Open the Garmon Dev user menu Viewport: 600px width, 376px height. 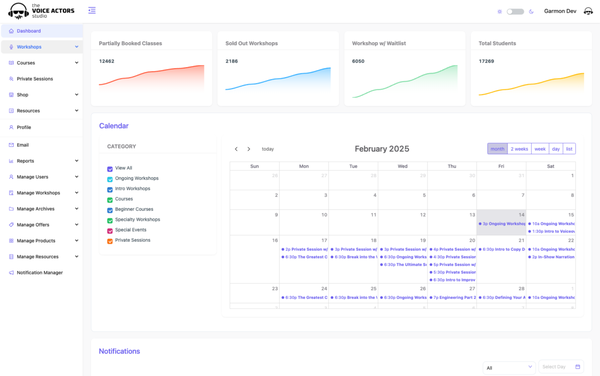(x=560, y=11)
